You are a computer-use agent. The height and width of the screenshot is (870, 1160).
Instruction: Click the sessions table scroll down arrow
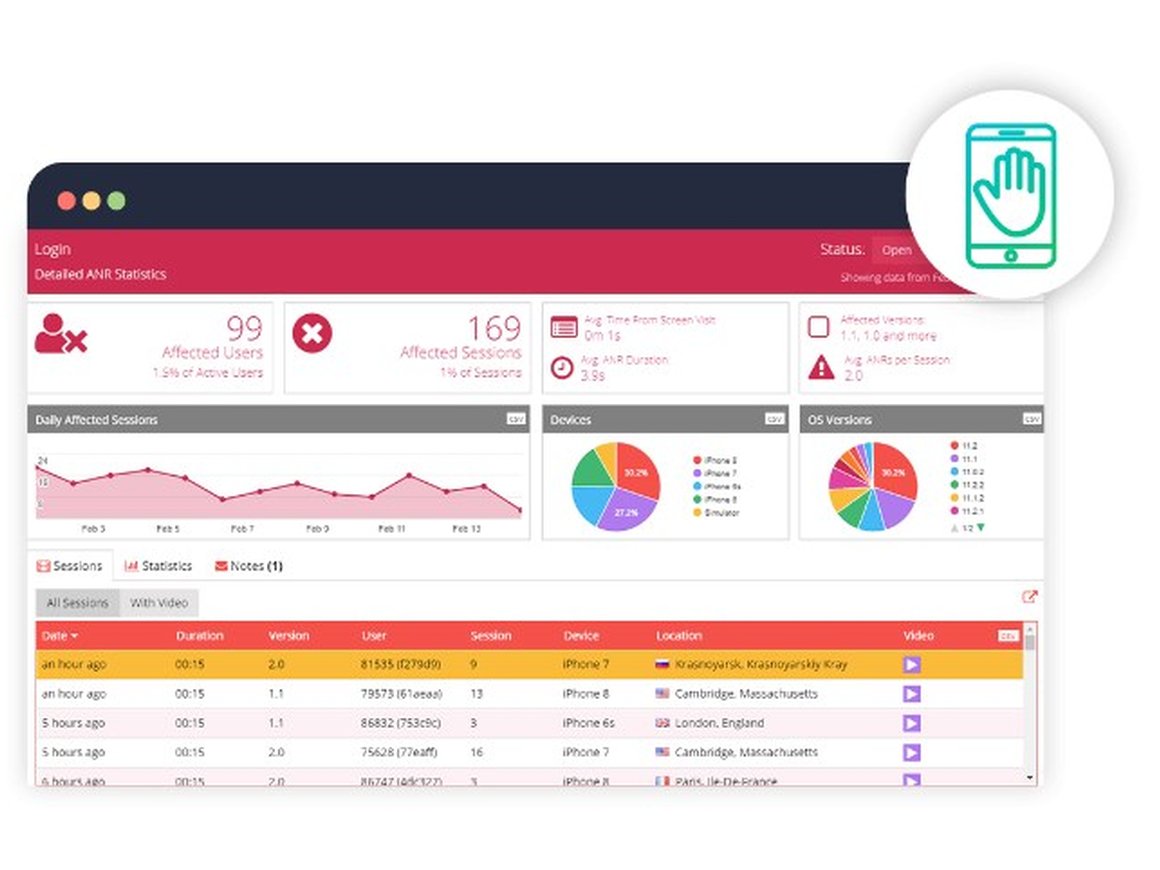coord(1030,777)
